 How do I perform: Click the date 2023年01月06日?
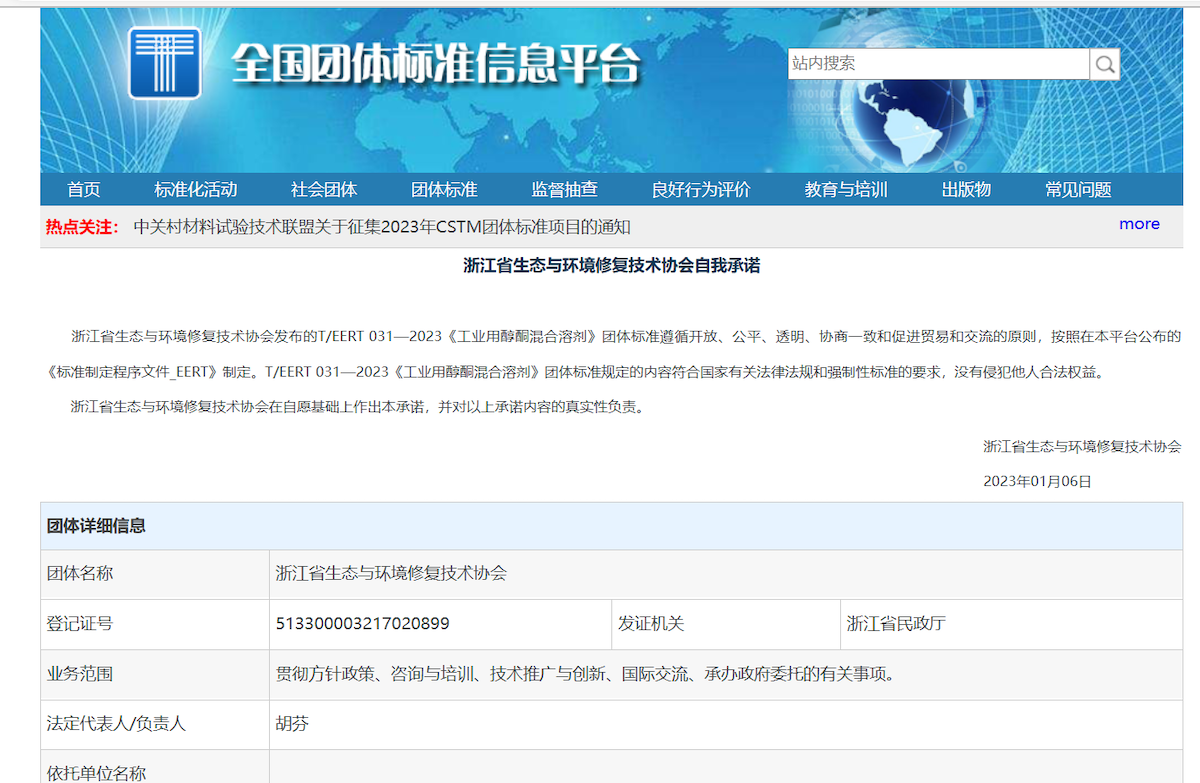[1037, 482]
